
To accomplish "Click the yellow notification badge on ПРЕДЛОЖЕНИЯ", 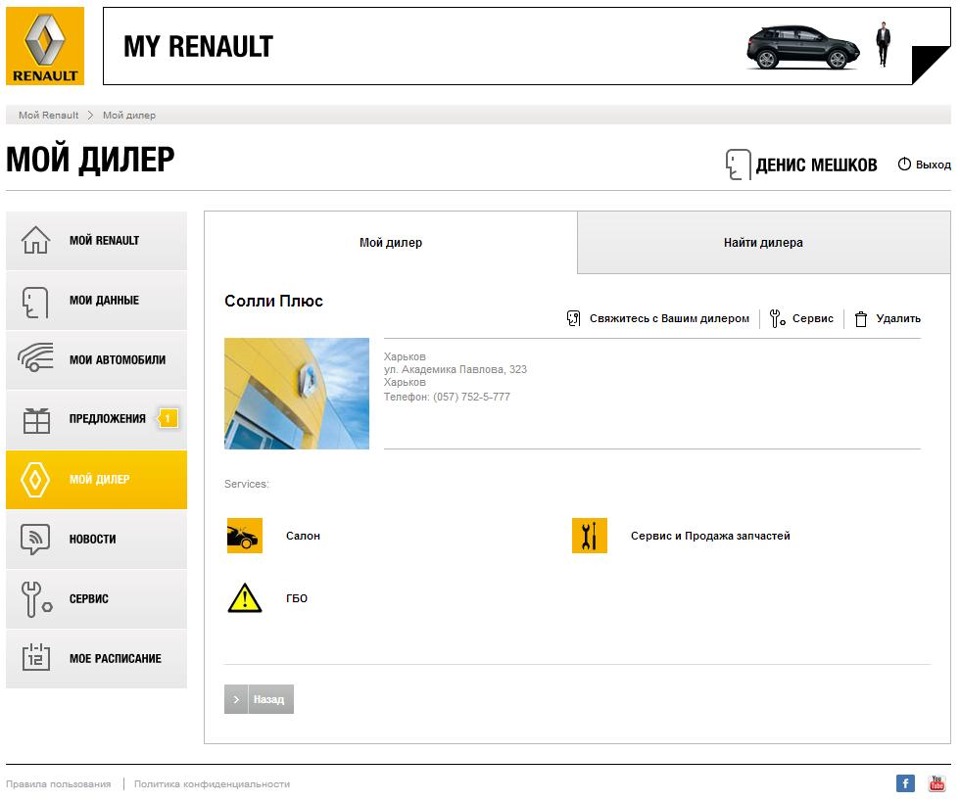I will pyautogui.click(x=168, y=418).
